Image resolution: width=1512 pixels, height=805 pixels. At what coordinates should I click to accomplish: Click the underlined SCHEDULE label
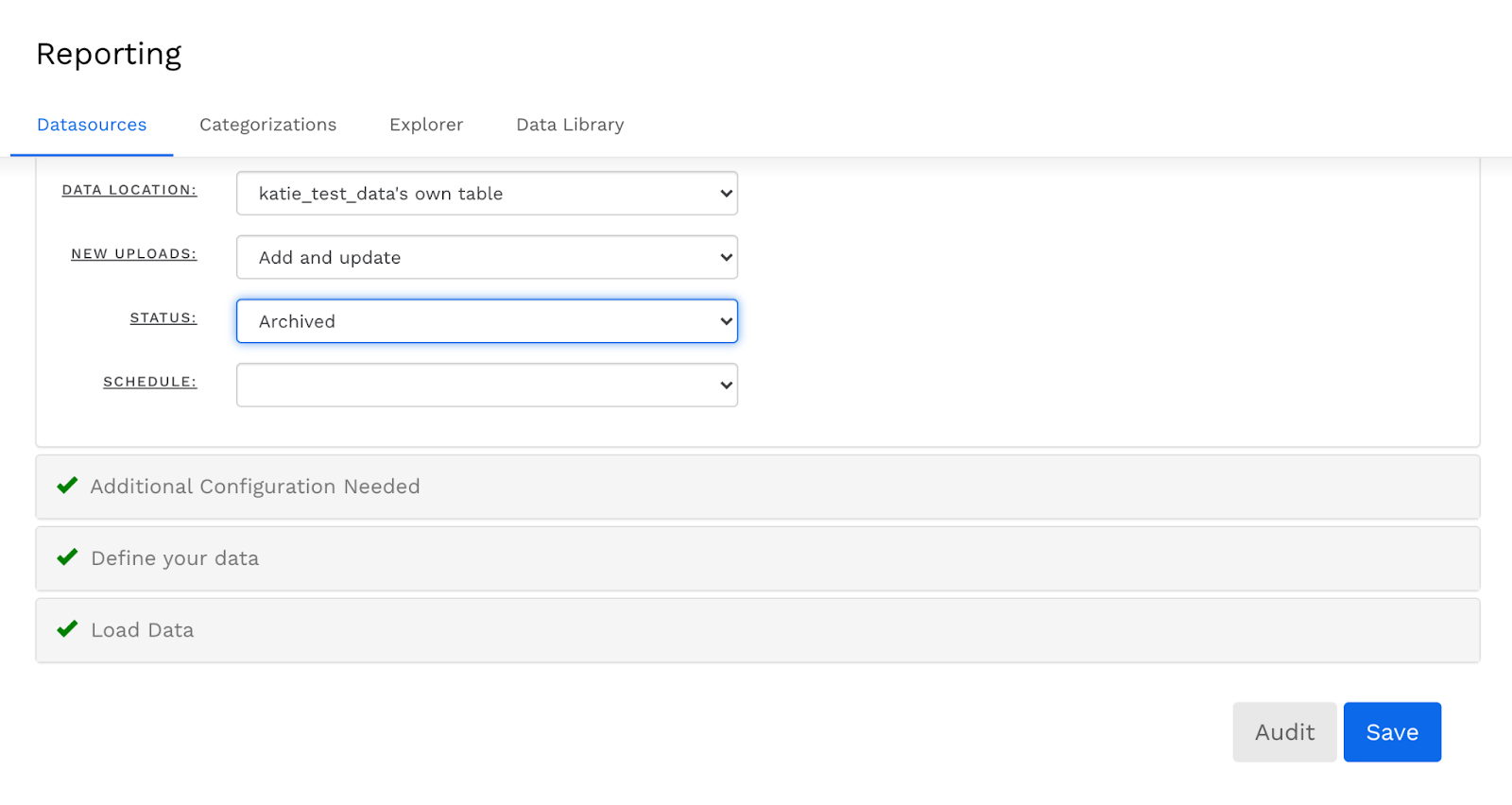(150, 382)
